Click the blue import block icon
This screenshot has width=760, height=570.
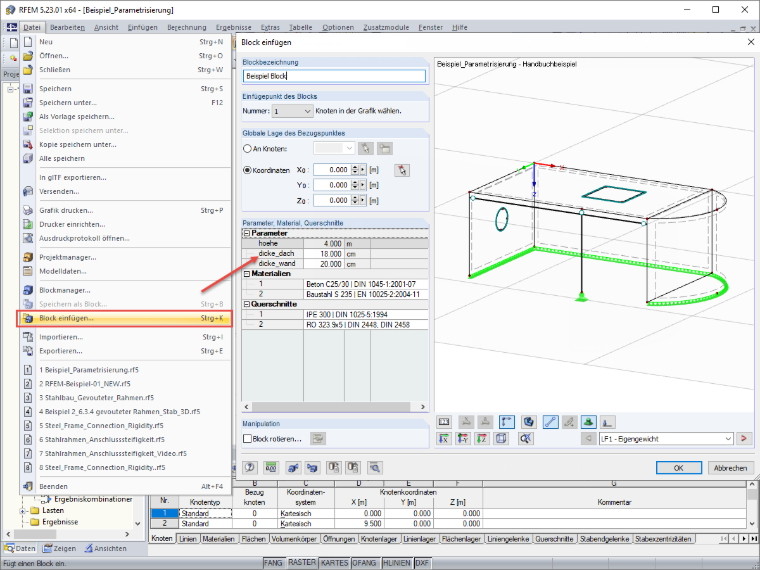pyautogui.click(x=313, y=467)
